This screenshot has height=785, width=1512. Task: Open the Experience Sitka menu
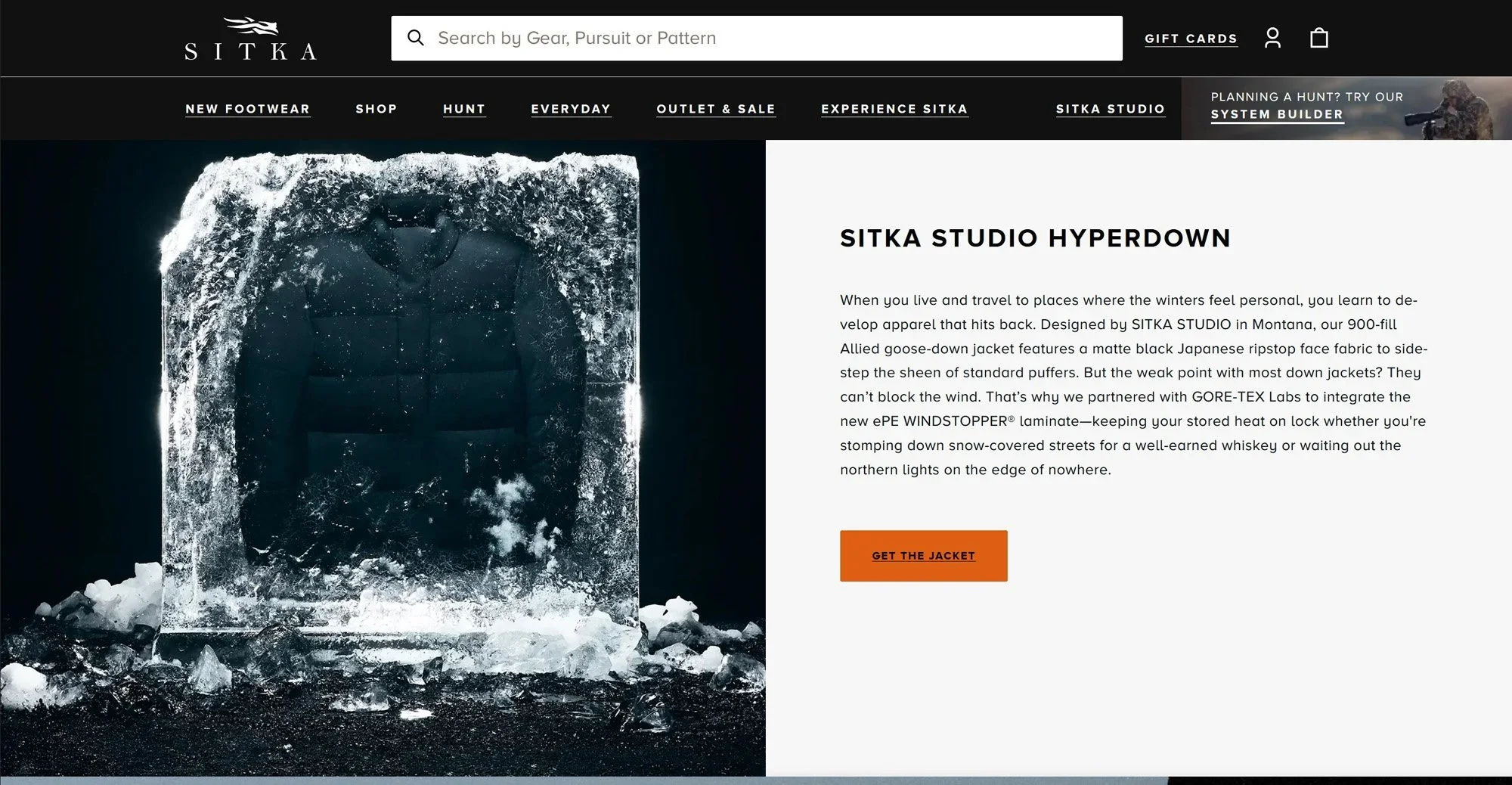tap(894, 109)
